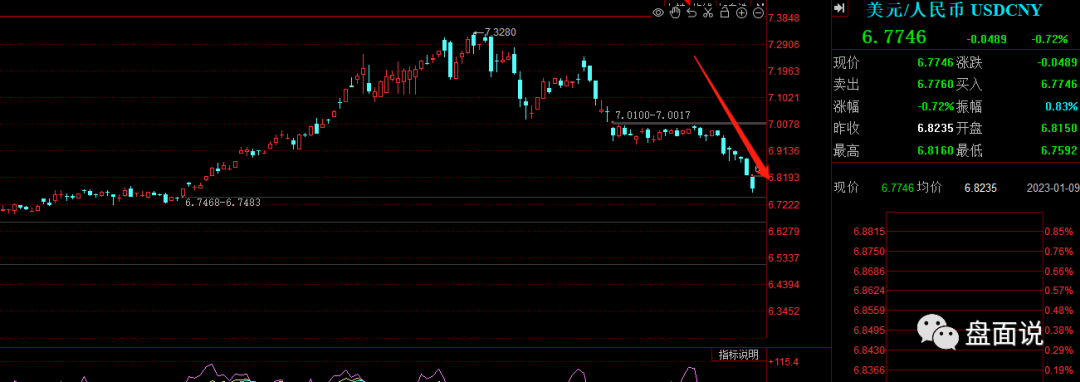This screenshot has width=1080, height=382.
Task: Click the 美元/人民币 USDCNY title
Action: (954, 10)
